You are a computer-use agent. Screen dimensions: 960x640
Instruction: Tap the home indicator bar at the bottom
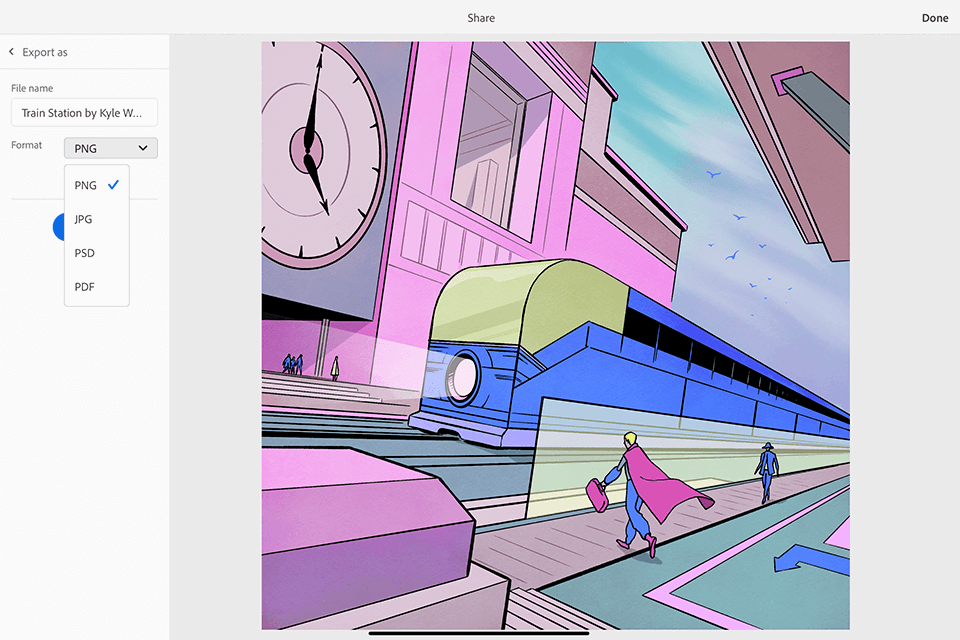479,632
